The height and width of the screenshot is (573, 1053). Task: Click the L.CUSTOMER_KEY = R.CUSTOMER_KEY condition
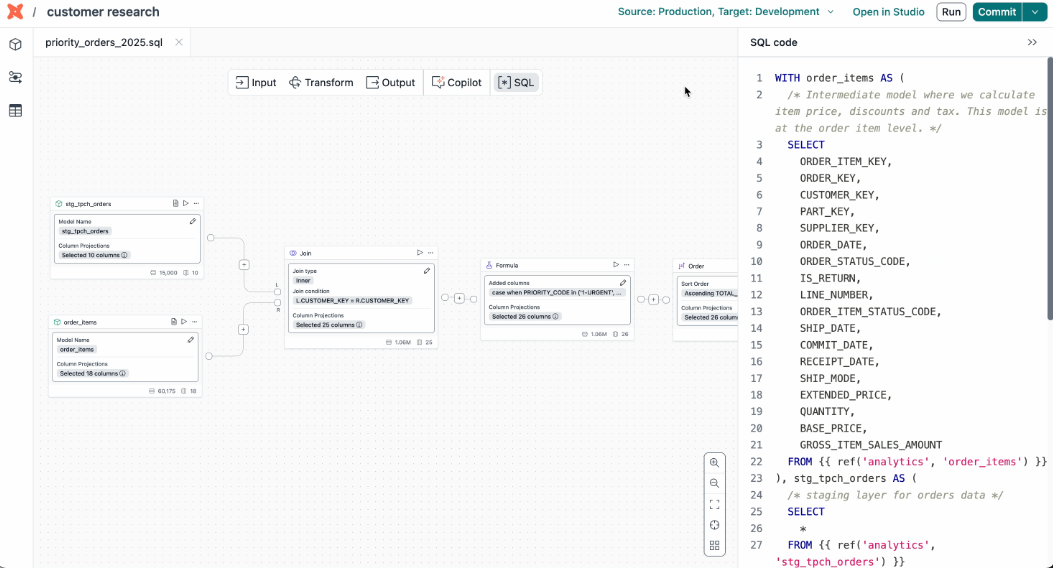pyautogui.click(x=353, y=300)
